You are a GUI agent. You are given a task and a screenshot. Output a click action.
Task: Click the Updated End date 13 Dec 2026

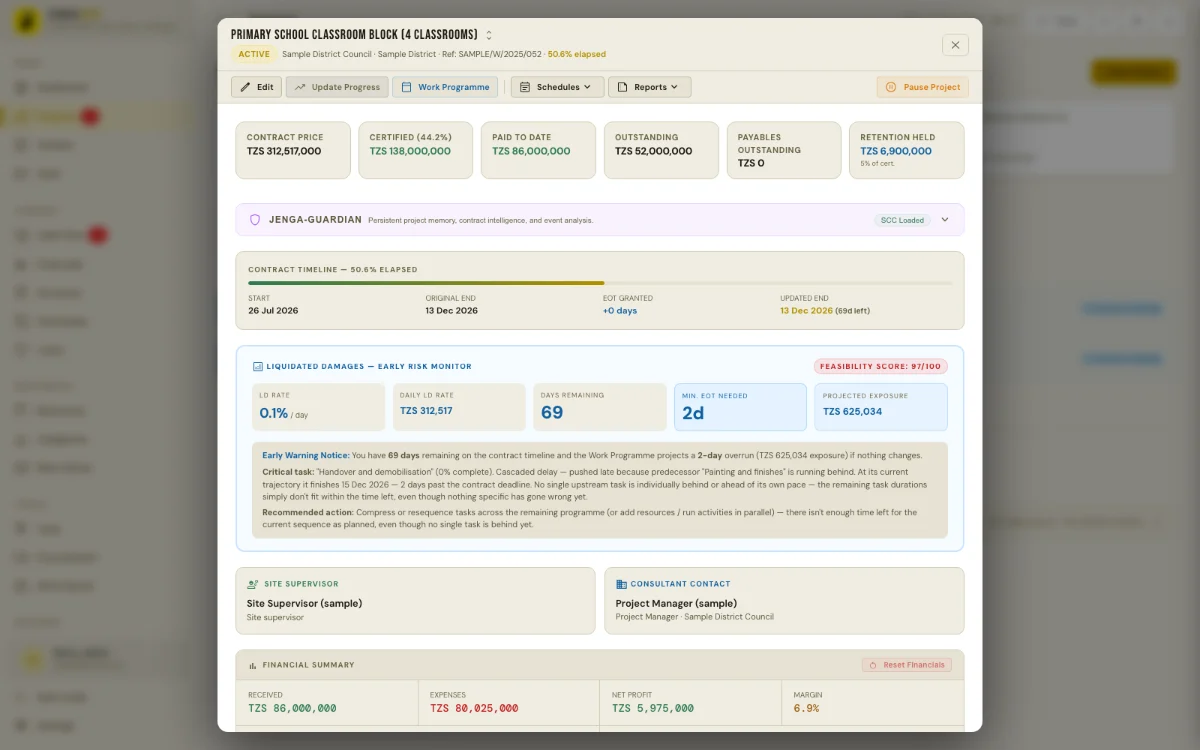(x=806, y=311)
